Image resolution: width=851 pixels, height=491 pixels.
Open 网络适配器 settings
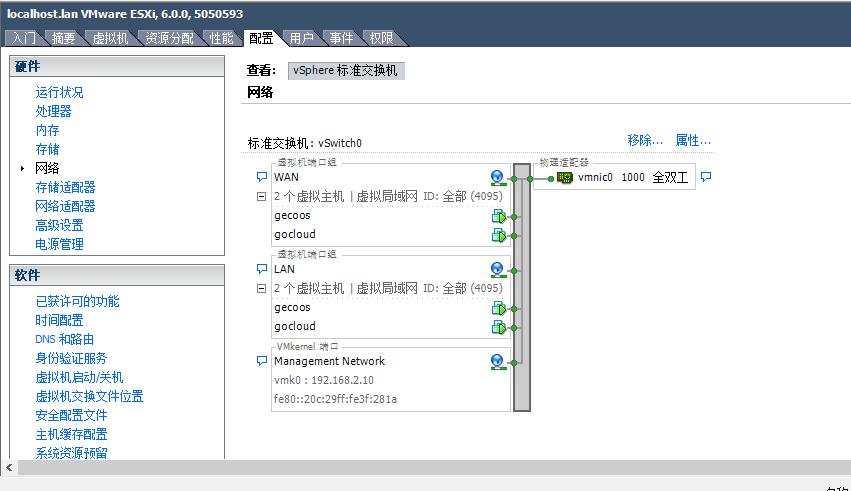point(65,206)
